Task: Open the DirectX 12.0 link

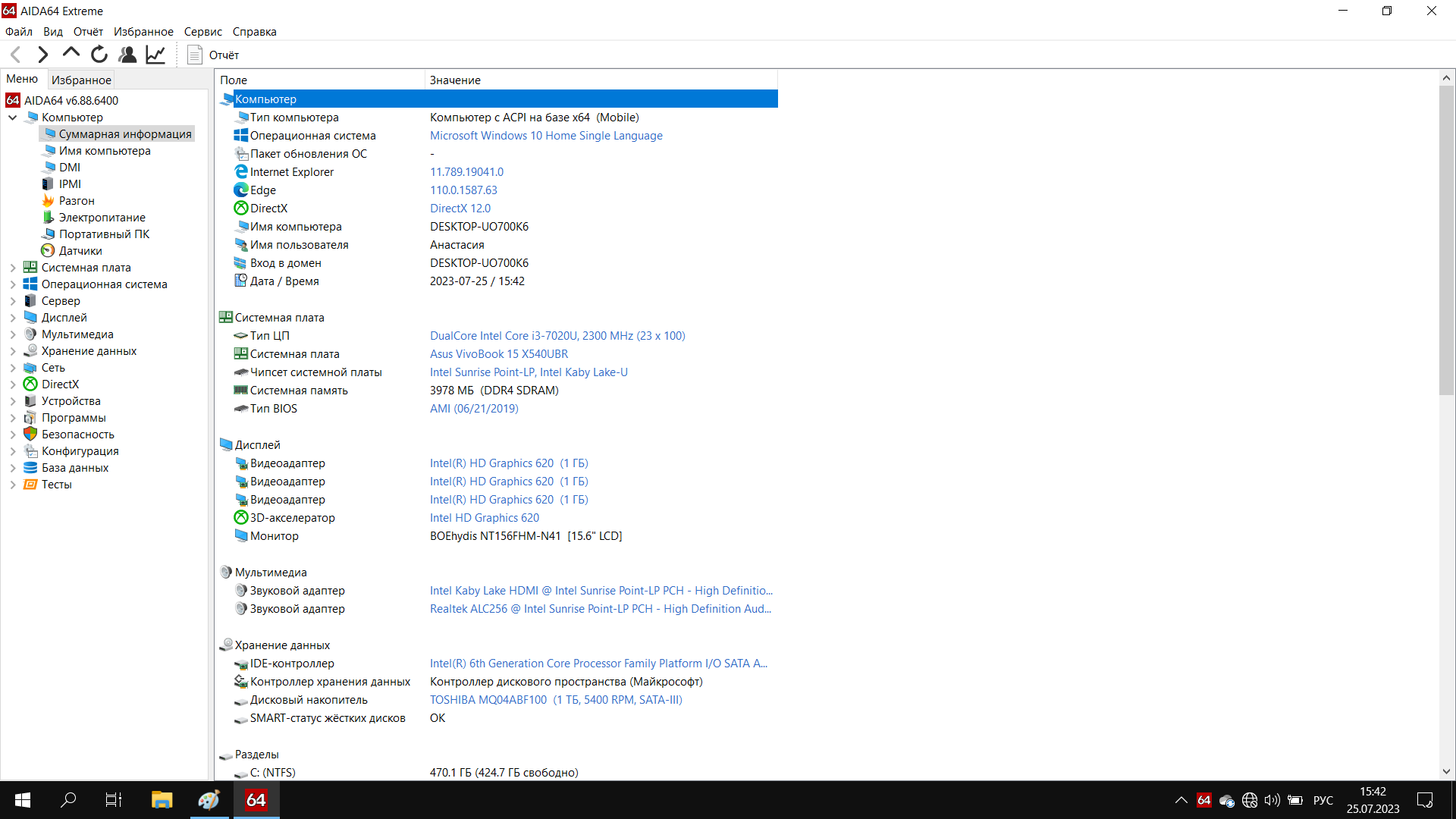Action: [x=460, y=209]
